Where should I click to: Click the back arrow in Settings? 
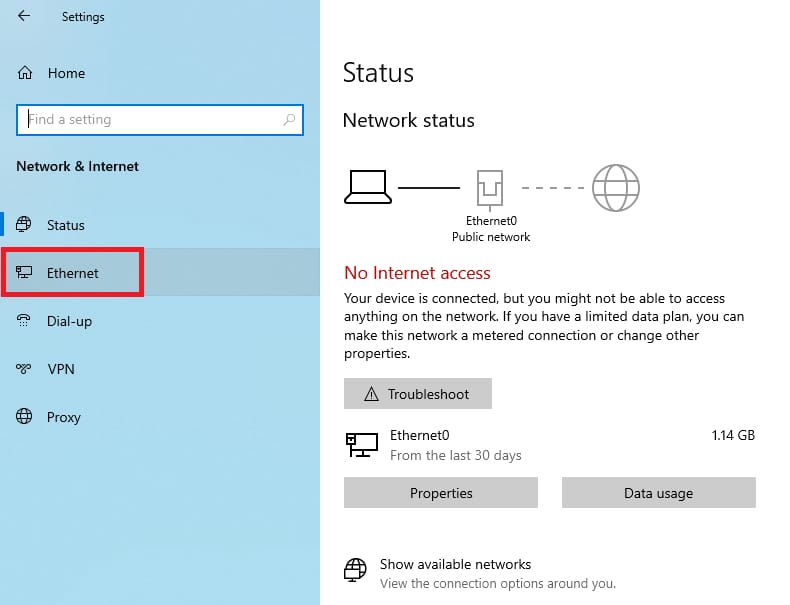[24, 16]
